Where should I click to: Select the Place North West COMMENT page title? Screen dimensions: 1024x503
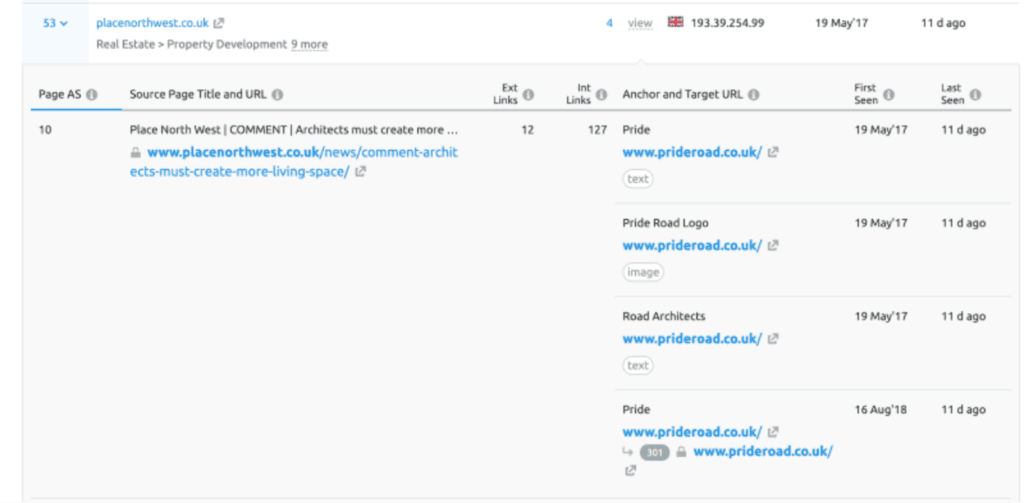click(294, 130)
